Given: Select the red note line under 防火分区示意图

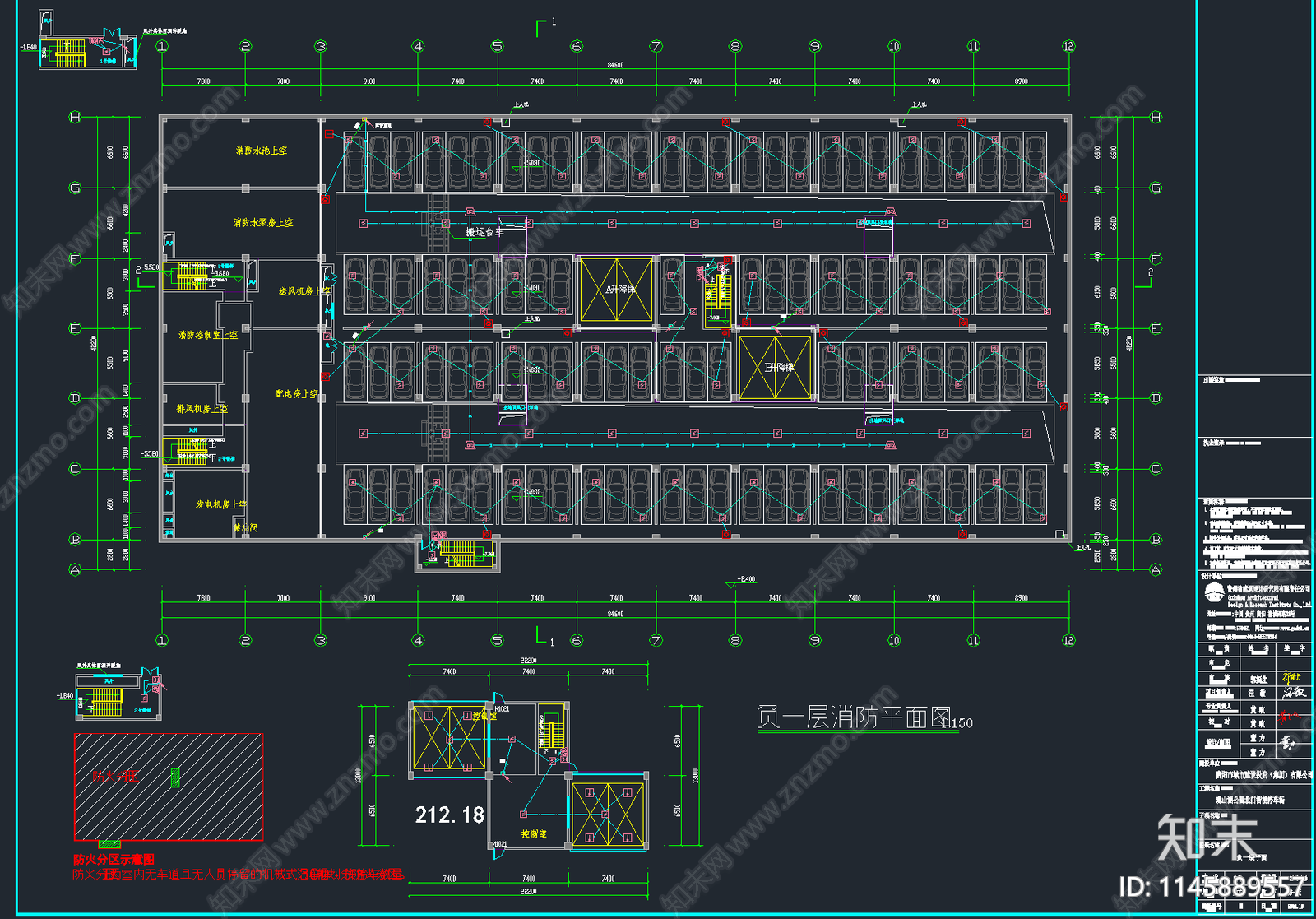Looking at the screenshot, I should point(238,875).
